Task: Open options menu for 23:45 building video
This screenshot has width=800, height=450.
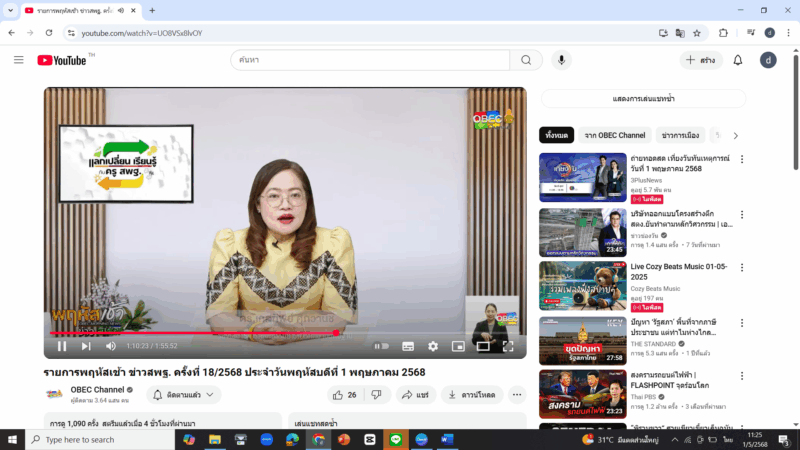Action: (x=742, y=215)
